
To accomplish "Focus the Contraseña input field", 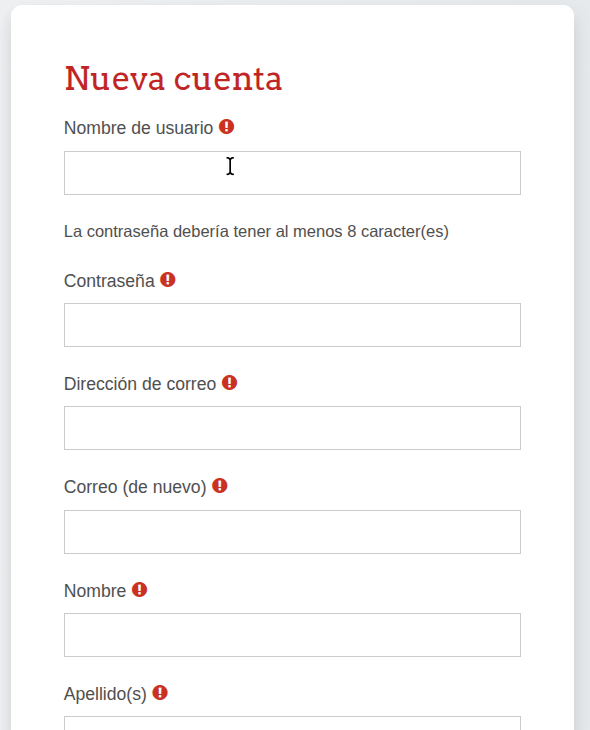I will click(x=292, y=325).
